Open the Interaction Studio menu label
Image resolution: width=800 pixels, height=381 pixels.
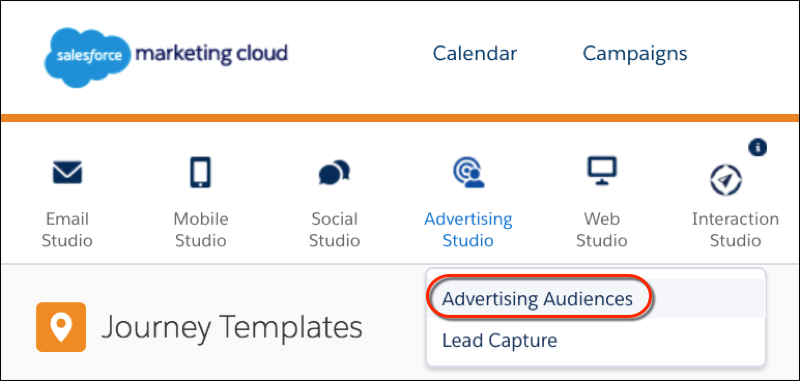735,230
